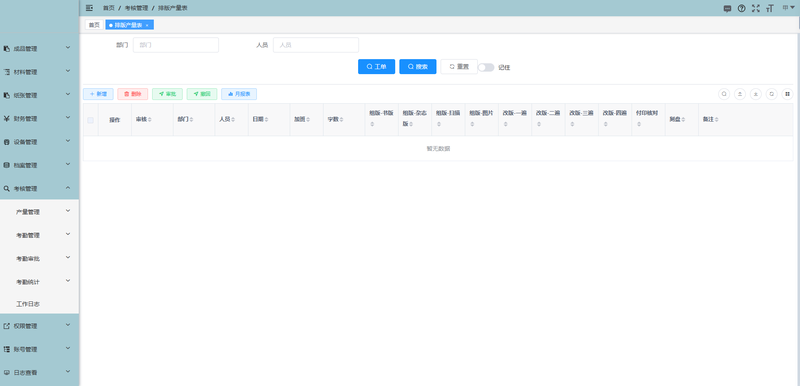The width and height of the screenshot is (800, 386).
Task: Refresh the table with the refresh icon
Action: point(771,94)
